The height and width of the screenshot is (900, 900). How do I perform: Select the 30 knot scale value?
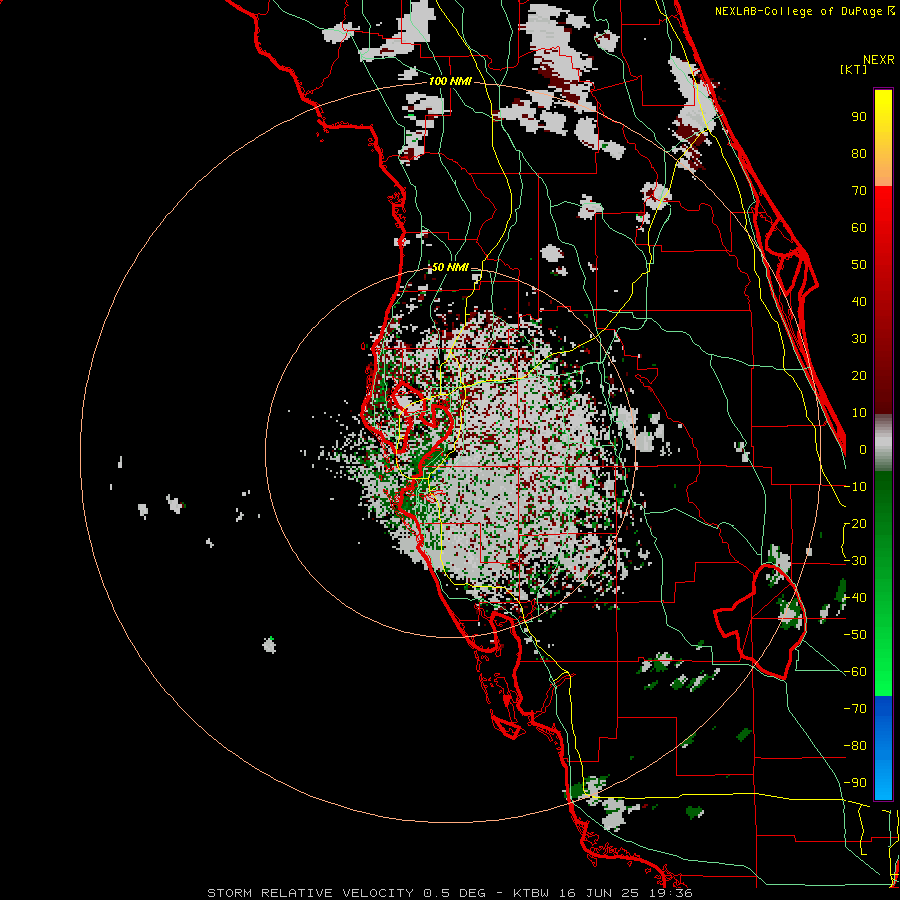tap(859, 339)
